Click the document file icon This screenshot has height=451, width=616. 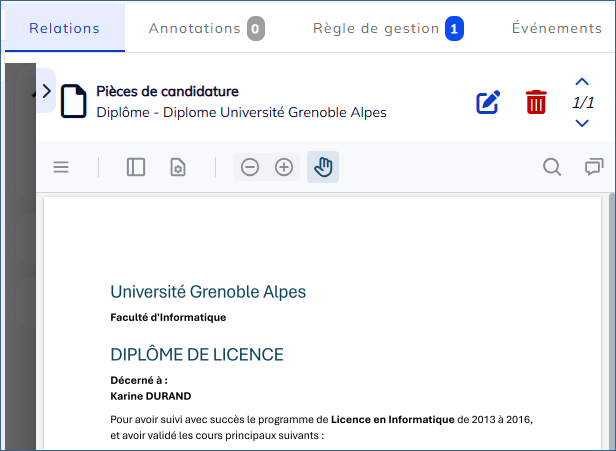pos(73,101)
